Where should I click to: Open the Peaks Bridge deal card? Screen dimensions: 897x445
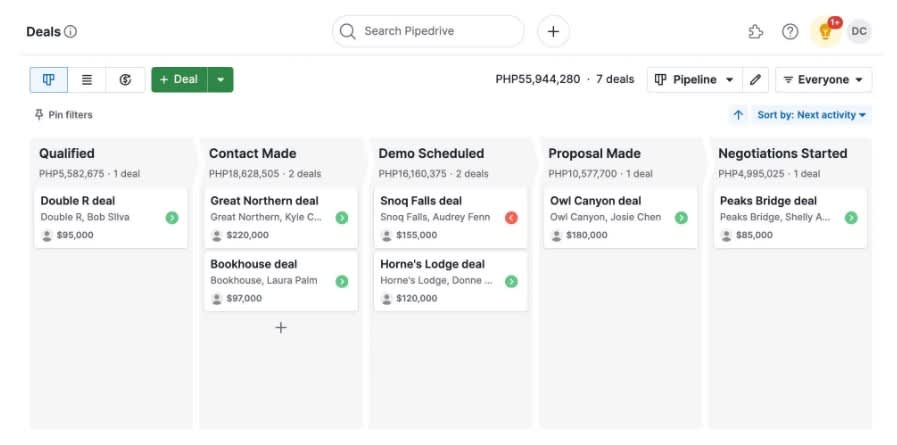(x=790, y=217)
